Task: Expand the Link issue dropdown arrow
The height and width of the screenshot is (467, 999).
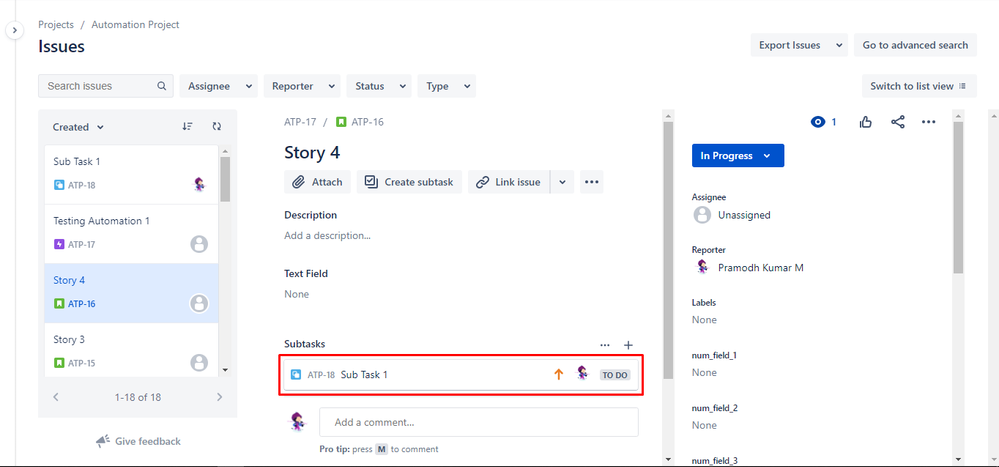Action: [x=562, y=182]
